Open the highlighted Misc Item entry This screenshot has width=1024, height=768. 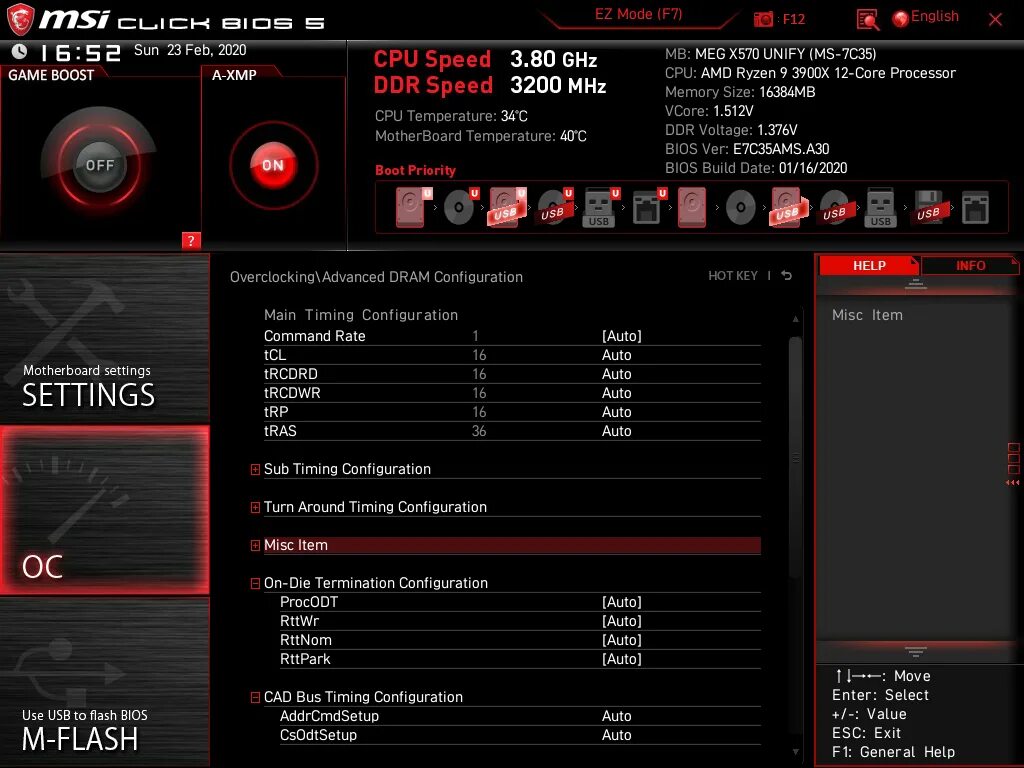tap(297, 545)
